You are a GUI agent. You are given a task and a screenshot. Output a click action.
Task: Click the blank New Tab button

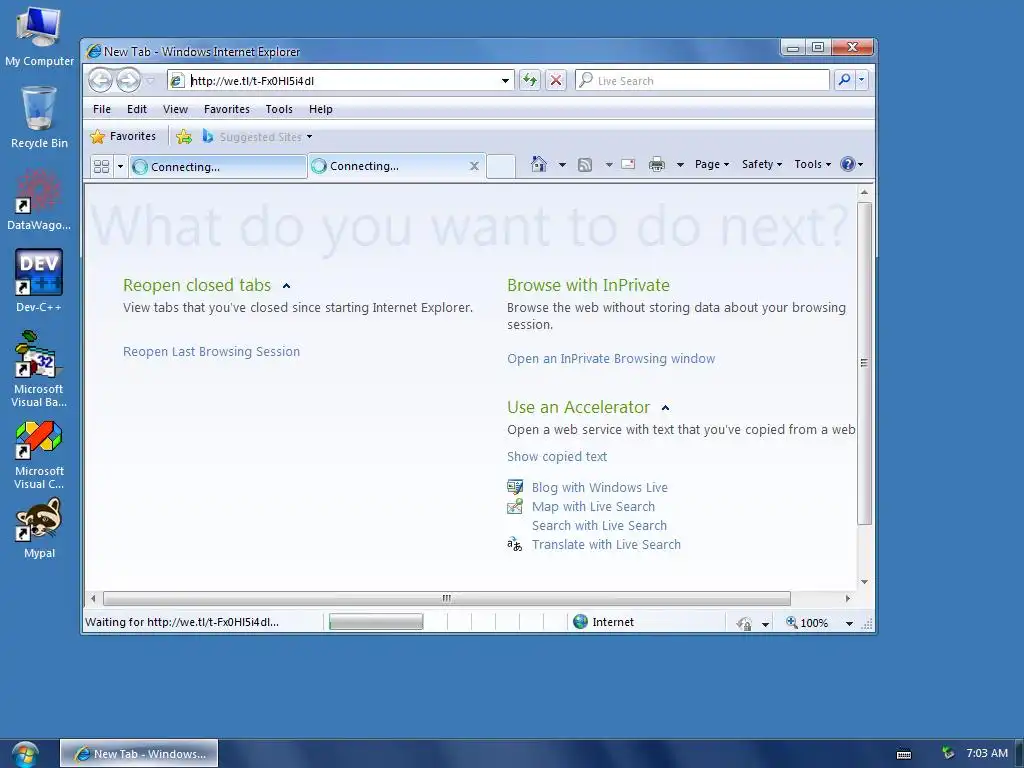click(x=501, y=166)
